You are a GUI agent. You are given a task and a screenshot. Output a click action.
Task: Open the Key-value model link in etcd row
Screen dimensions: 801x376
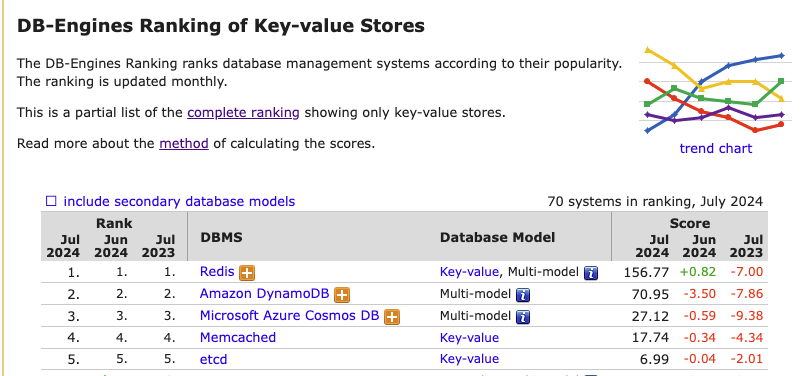click(x=469, y=359)
